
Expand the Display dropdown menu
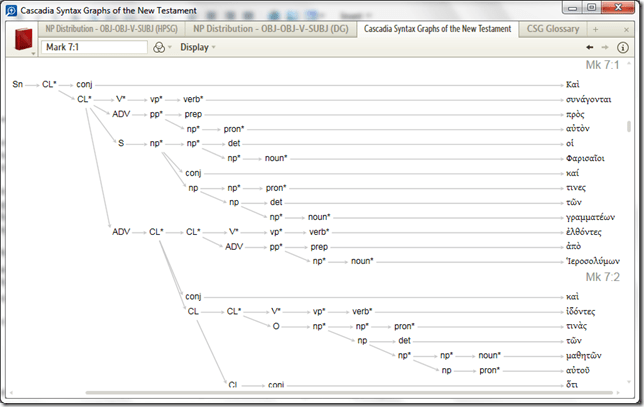(197, 48)
